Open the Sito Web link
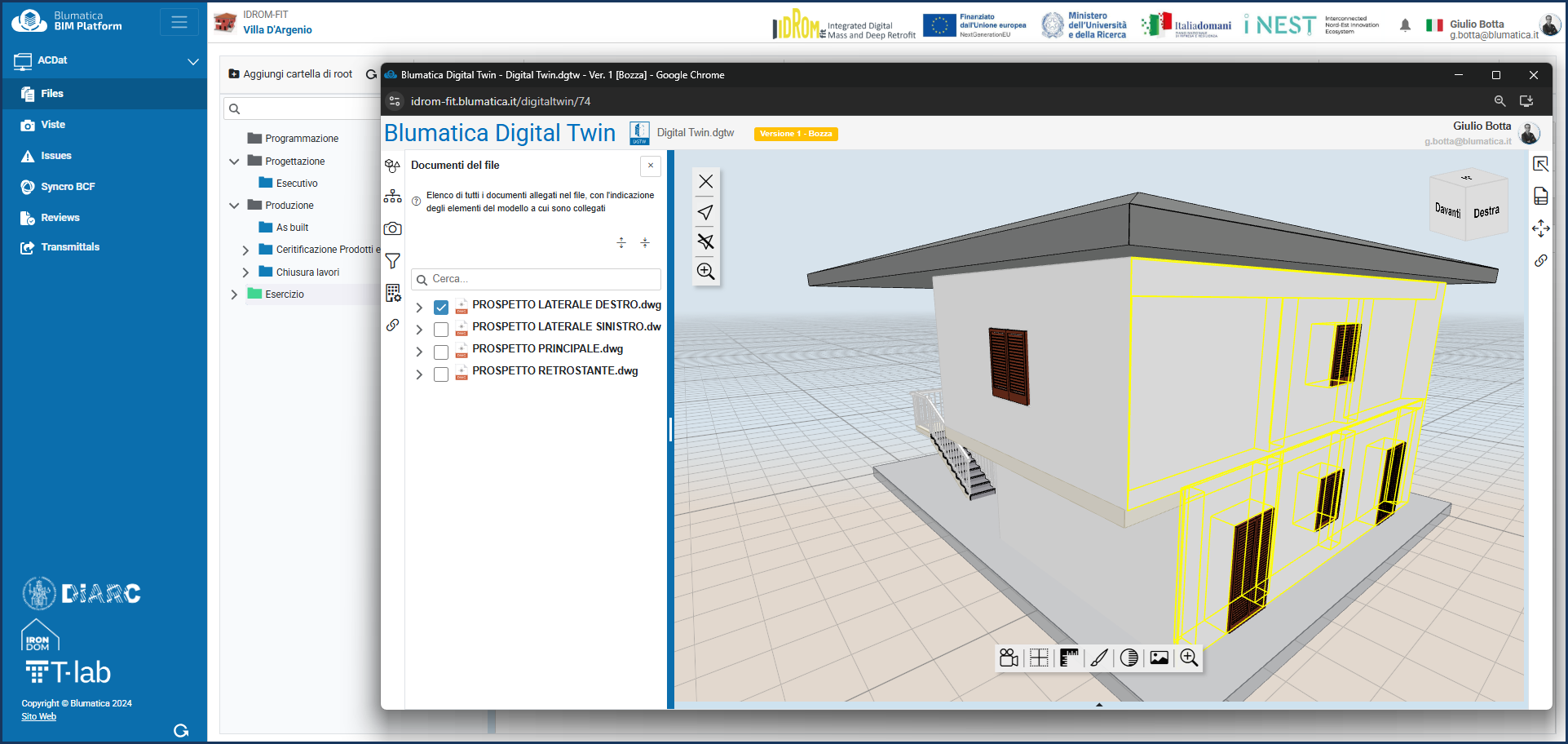The height and width of the screenshot is (744, 1568). click(38, 716)
